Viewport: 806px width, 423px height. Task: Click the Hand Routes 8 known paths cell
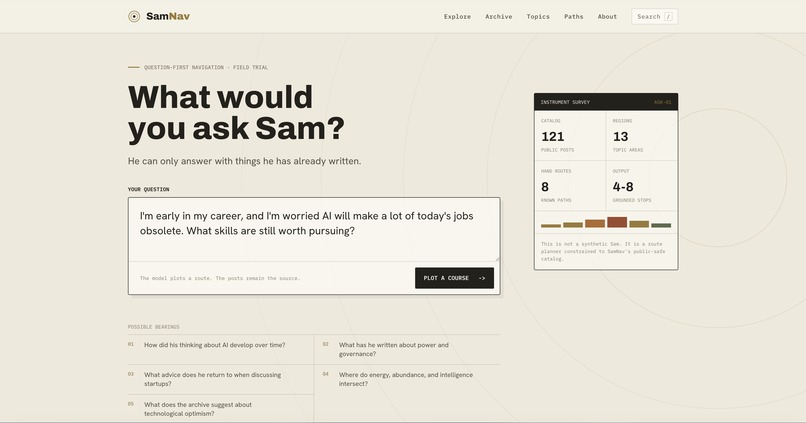[x=570, y=186]
